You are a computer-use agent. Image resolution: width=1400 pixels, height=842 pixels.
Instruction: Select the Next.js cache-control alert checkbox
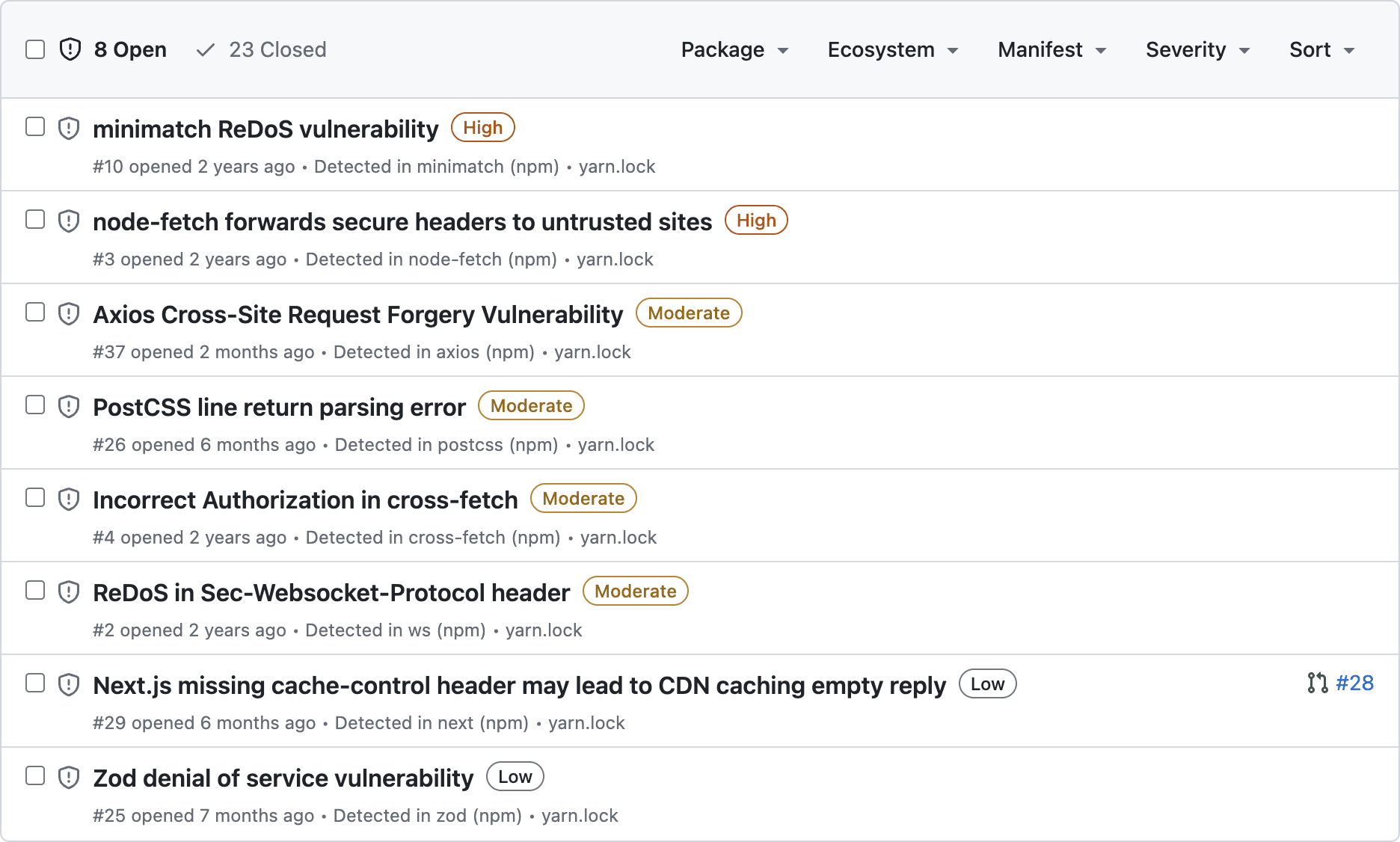[35, 683]
